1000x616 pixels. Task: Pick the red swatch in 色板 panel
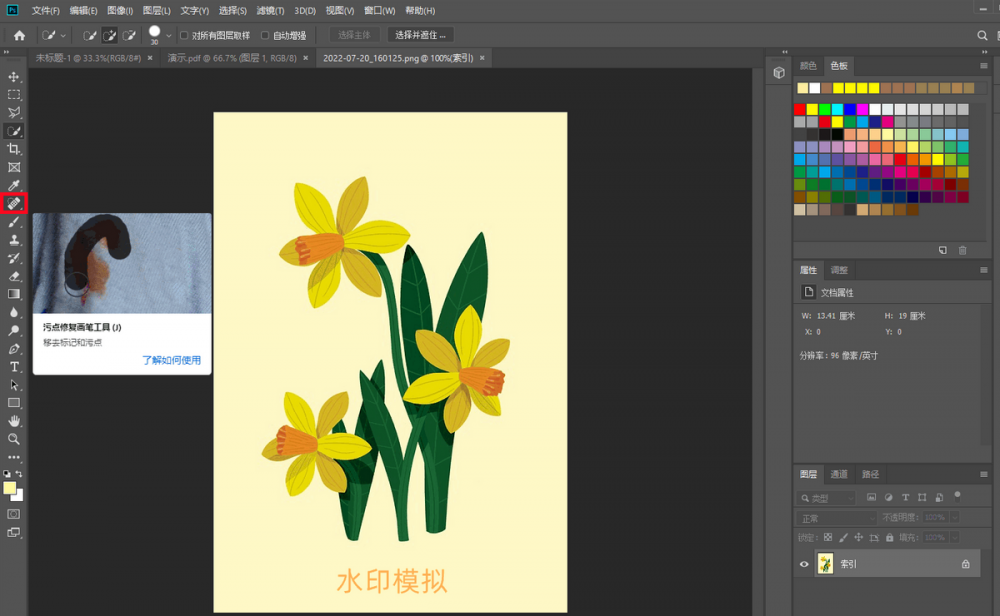800,109
